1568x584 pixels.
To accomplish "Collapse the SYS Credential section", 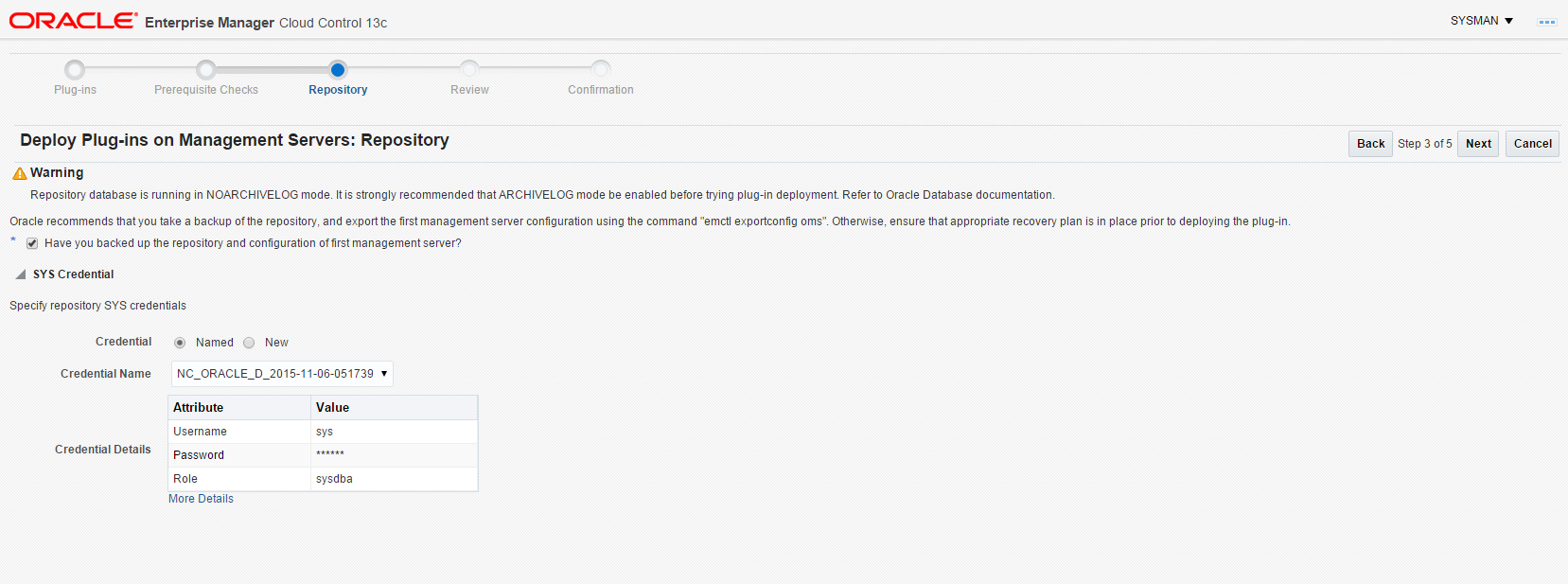I will [21, 274].
